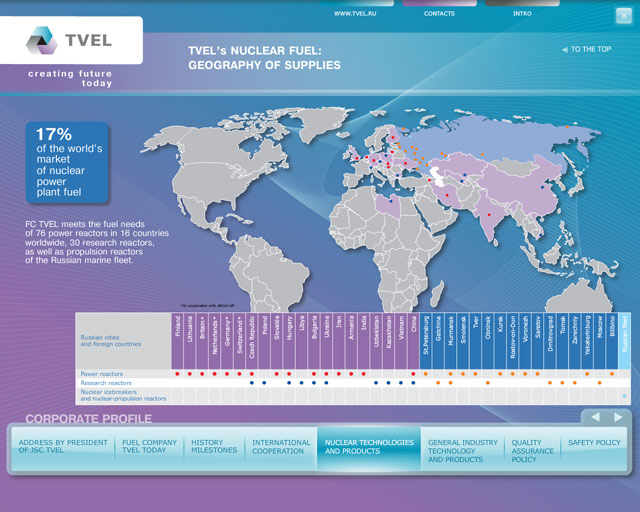Select Fuel Company TVEL Today

point(149,446)
